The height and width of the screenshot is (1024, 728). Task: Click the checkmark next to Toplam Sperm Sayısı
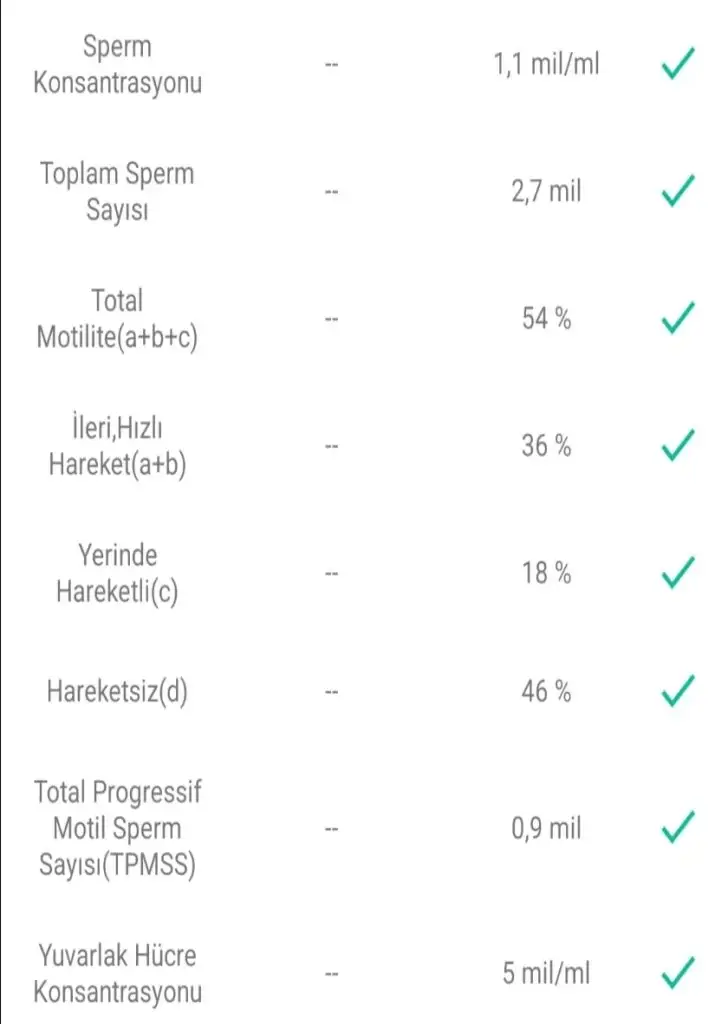pyautogui.click(x=678, y=191)
